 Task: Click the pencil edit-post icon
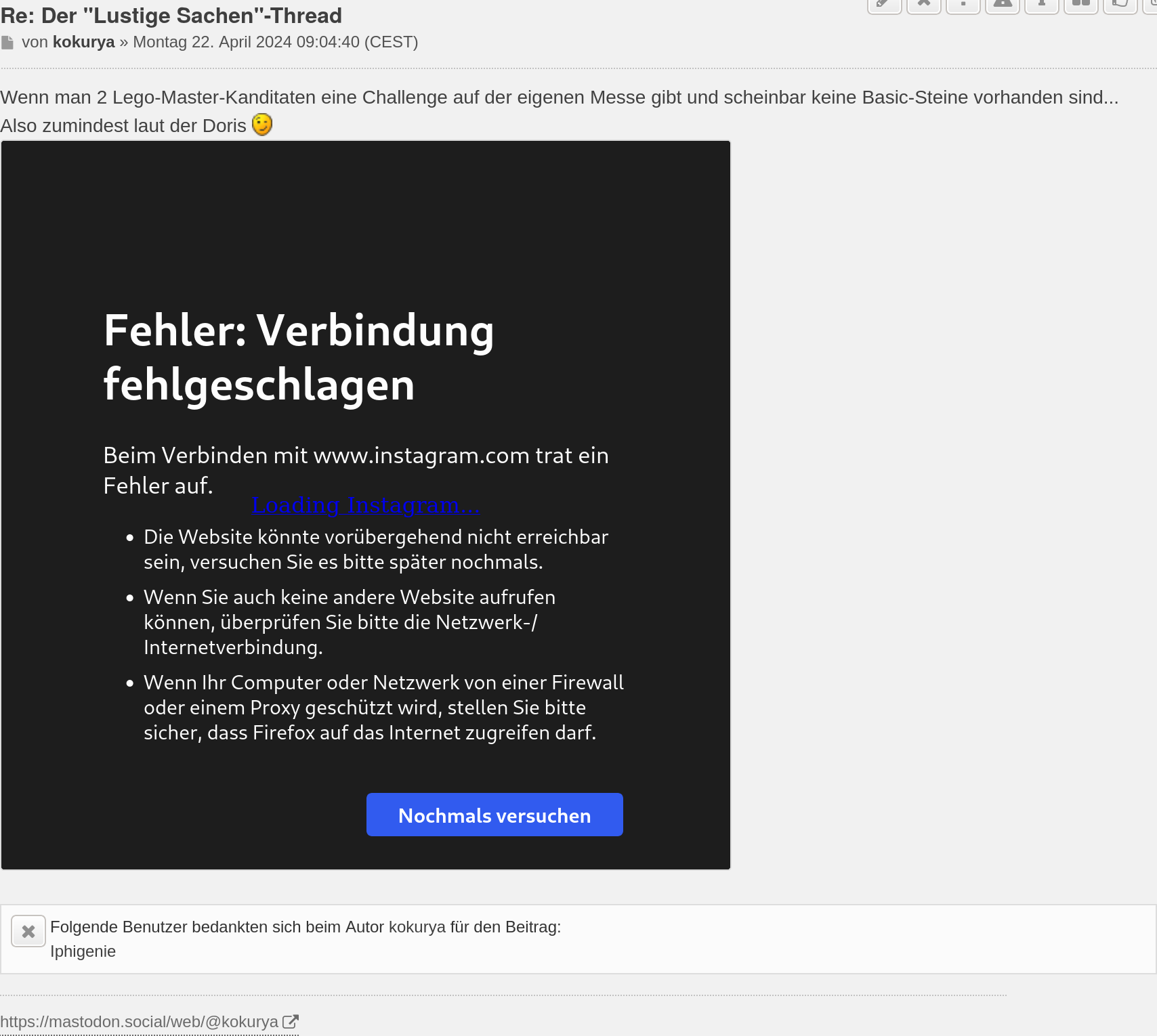tap(884, 4)
